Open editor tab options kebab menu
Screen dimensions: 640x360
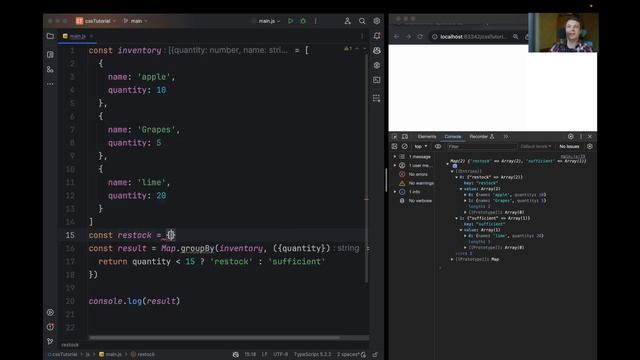[362, 36]
